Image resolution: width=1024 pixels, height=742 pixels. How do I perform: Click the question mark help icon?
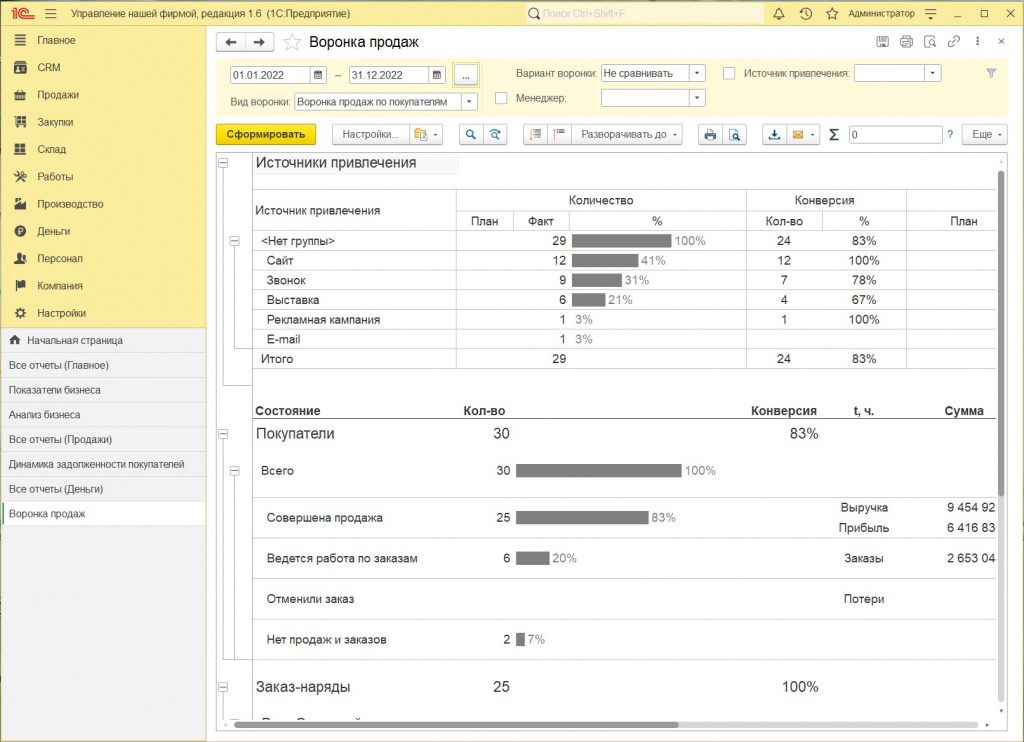[x=950, y=135]
